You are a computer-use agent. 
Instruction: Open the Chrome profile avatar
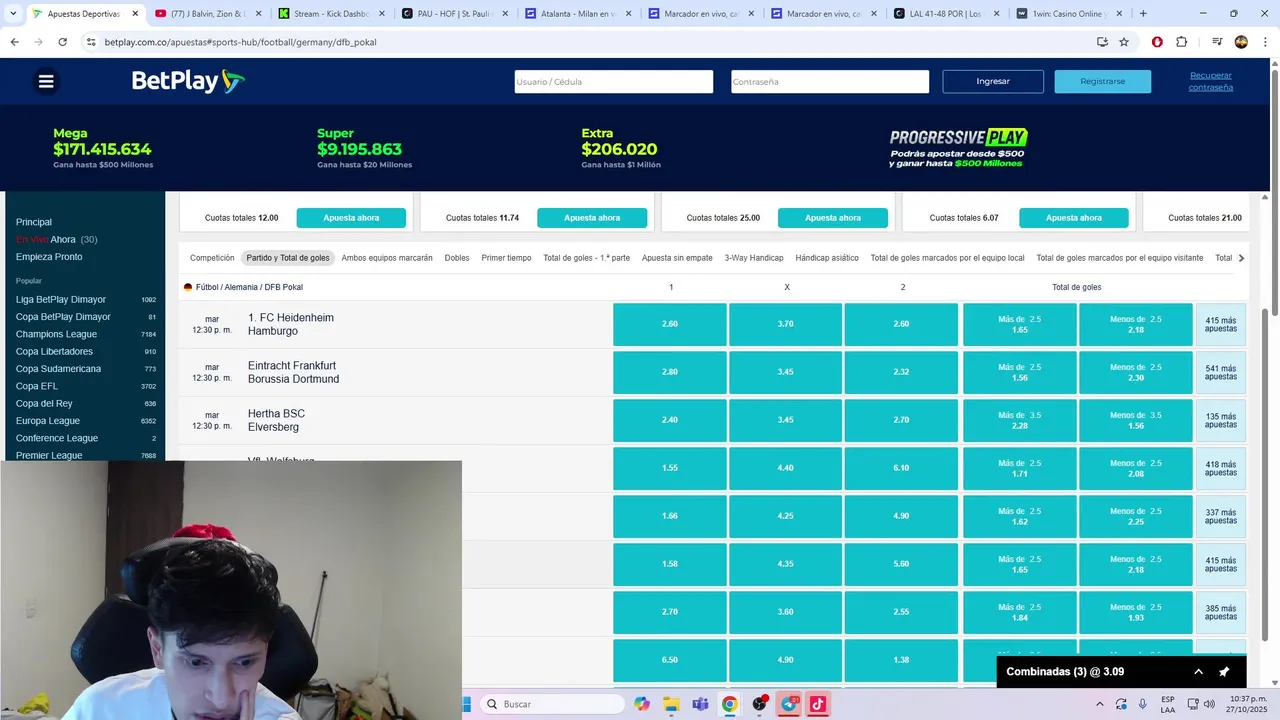point(1241,42)
